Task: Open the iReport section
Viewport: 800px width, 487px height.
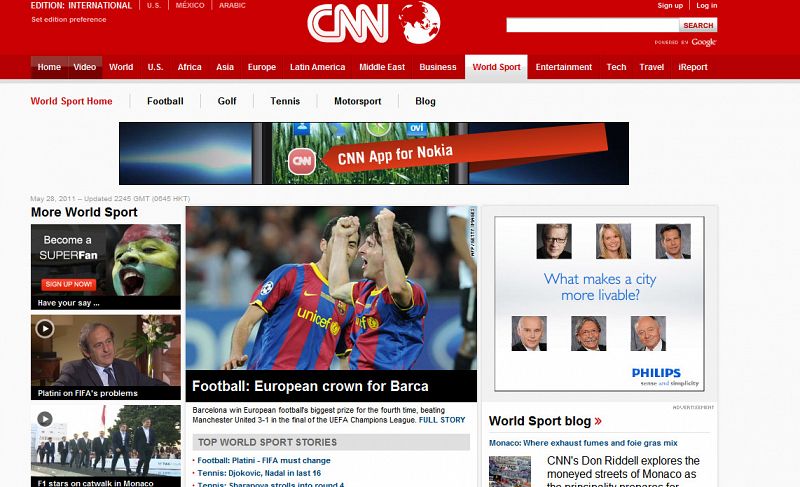Action: point(693,67)
